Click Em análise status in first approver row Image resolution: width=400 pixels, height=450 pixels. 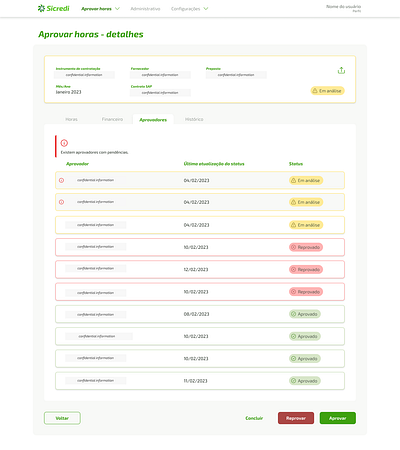[306, 180]
